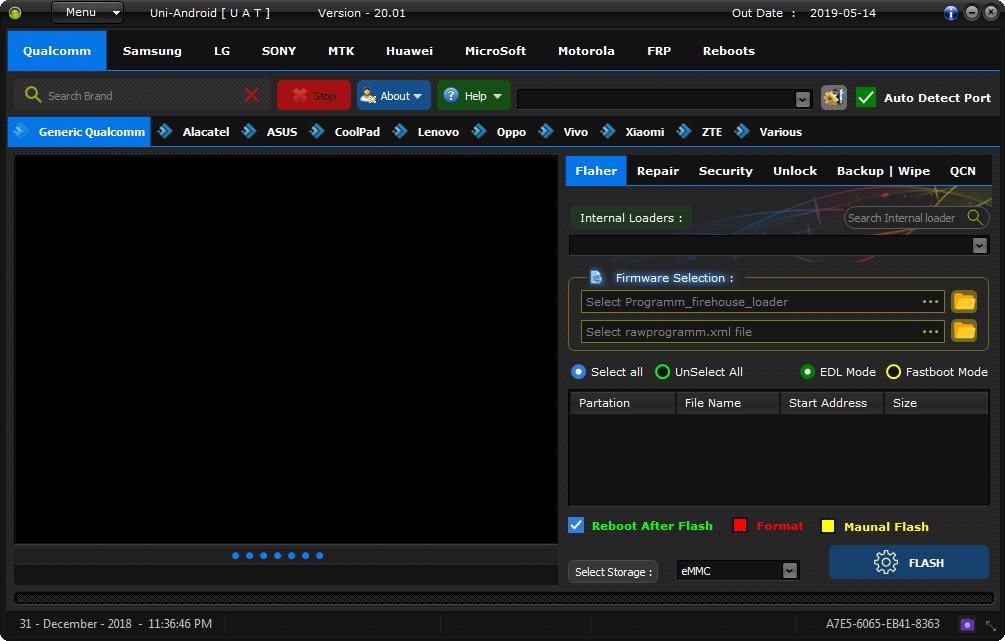Open the About dropdown
This screenshot has width=1005, height=641.
pyautogui.click(x=394, y=96)
